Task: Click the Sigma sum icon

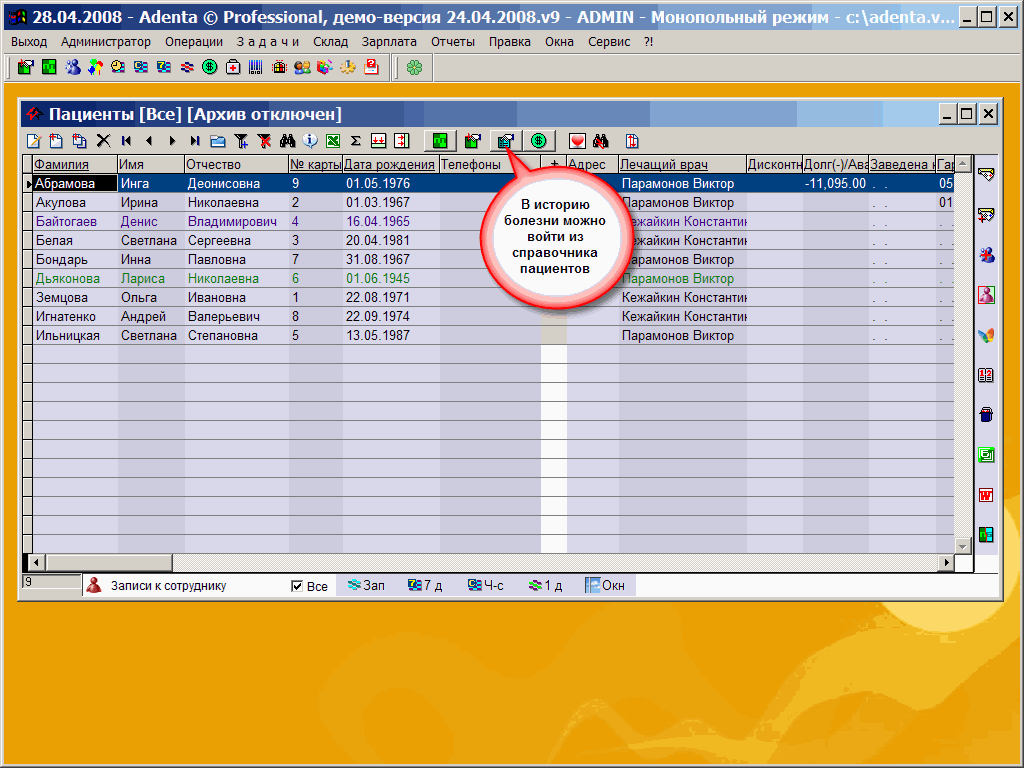Action: coord(355,141)
